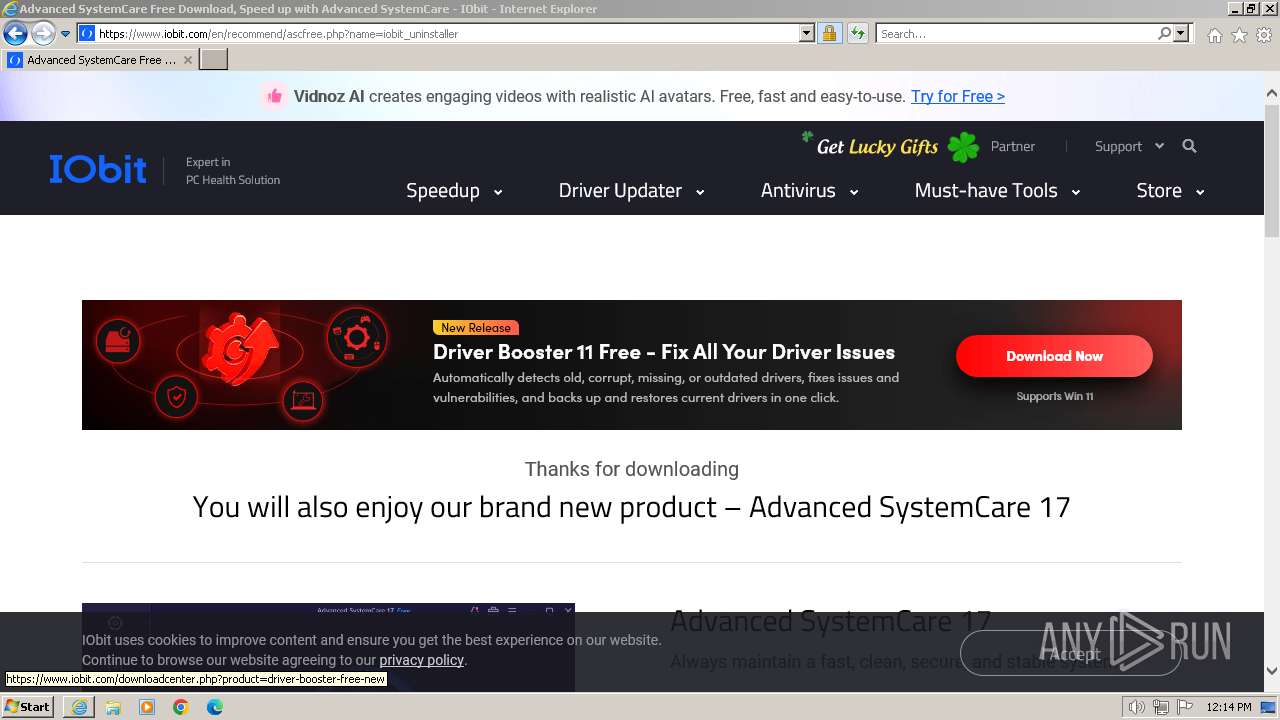The image size is (1280, 720).
Task: Click the IObit logo
Action: [98, 169]
